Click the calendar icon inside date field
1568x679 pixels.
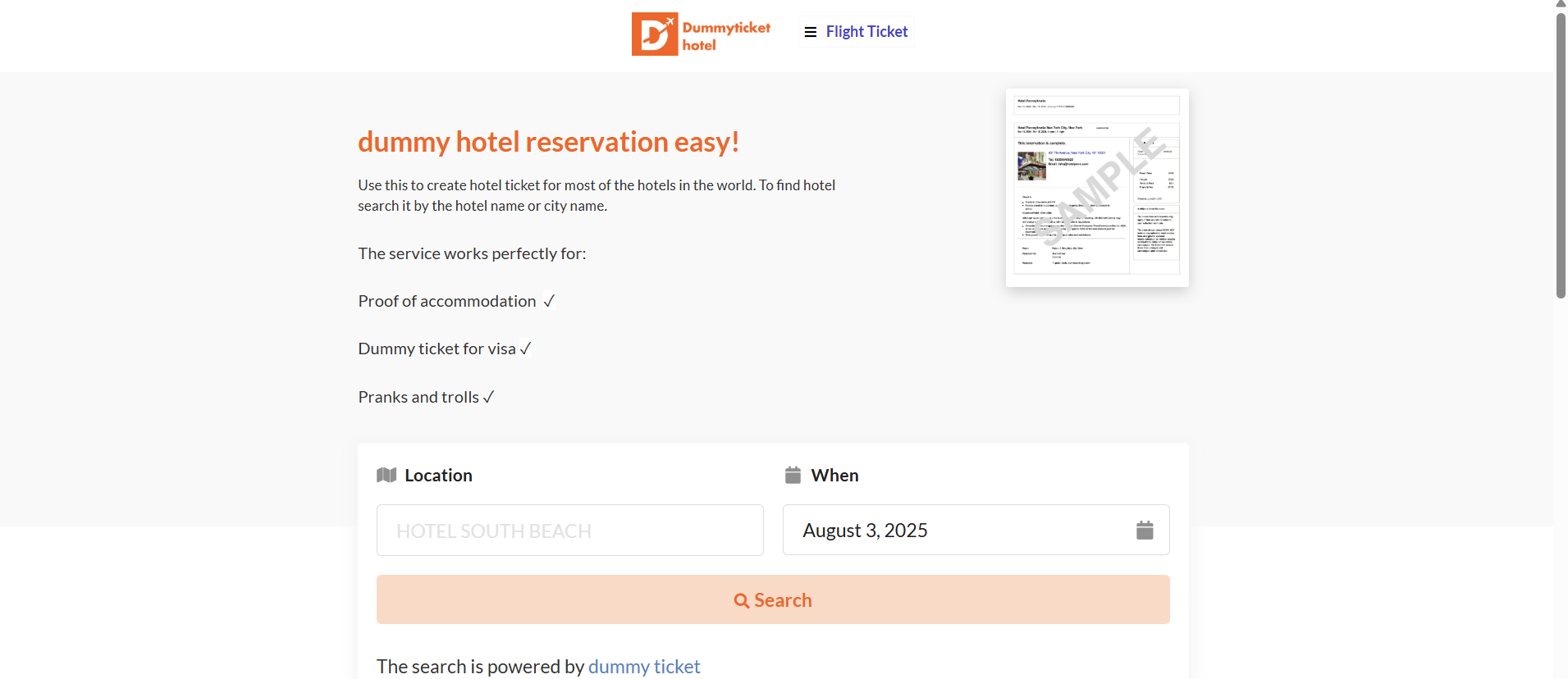(1145, 531)
